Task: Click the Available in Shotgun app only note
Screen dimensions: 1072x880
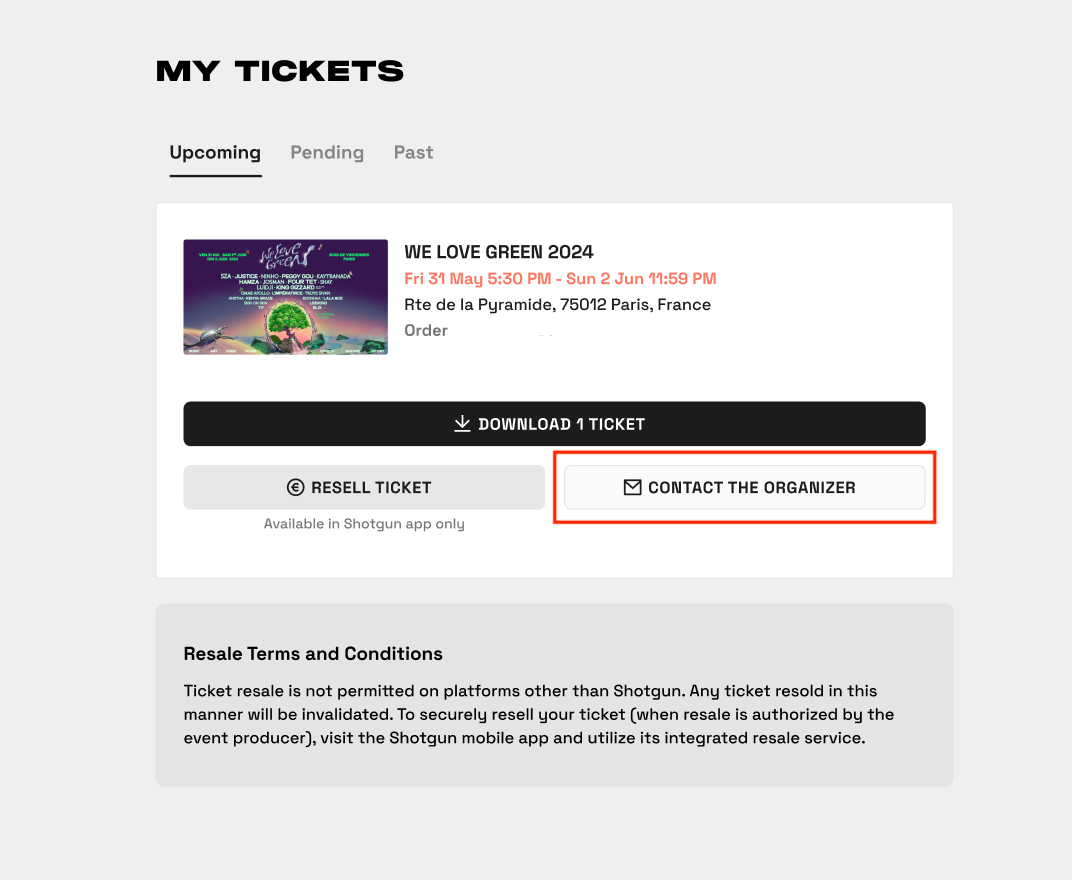Action: 364,524
